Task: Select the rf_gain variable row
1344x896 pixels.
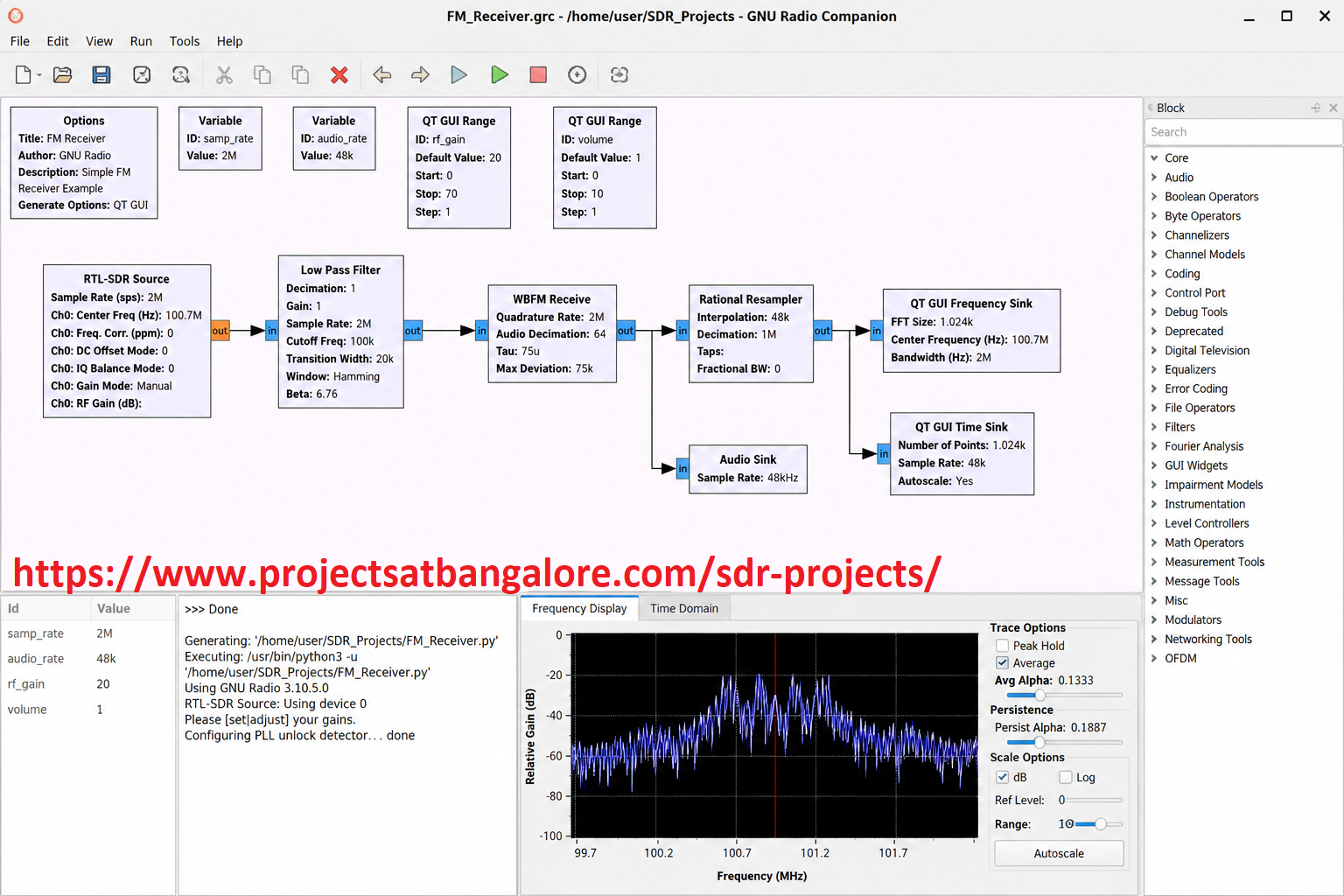Action: pos(87,684)
